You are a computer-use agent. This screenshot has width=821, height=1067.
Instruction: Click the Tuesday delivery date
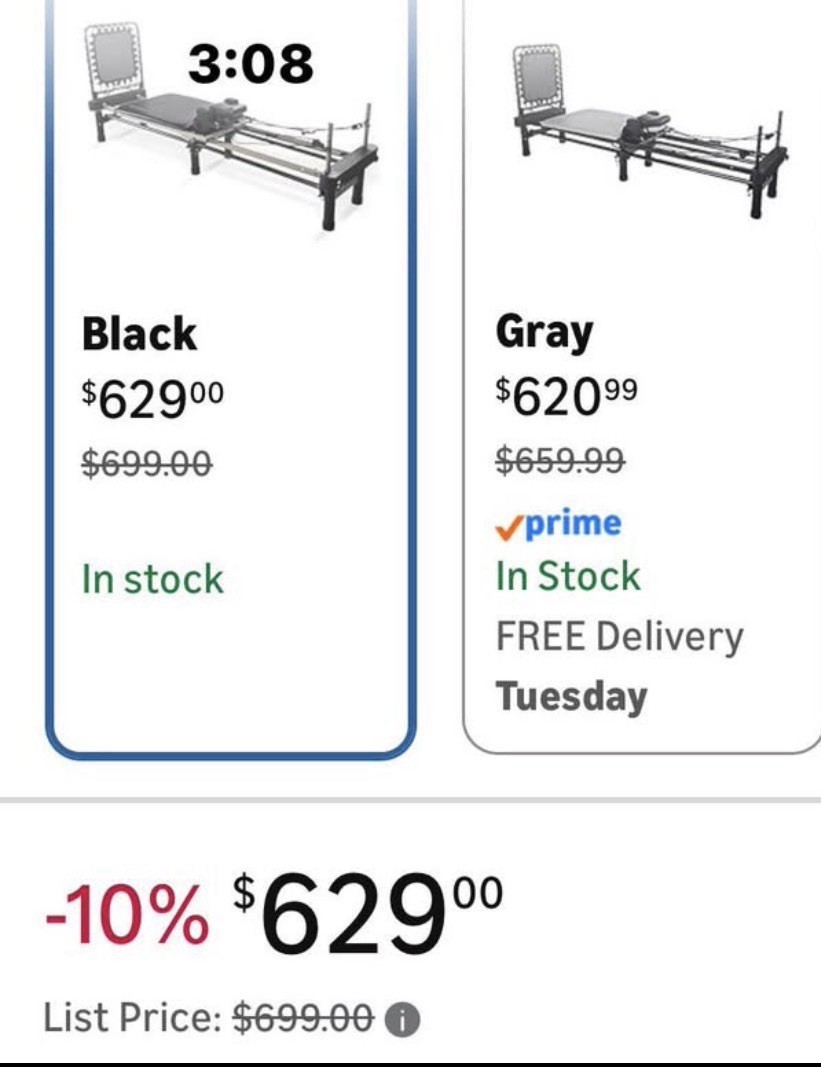click(571, 697)
